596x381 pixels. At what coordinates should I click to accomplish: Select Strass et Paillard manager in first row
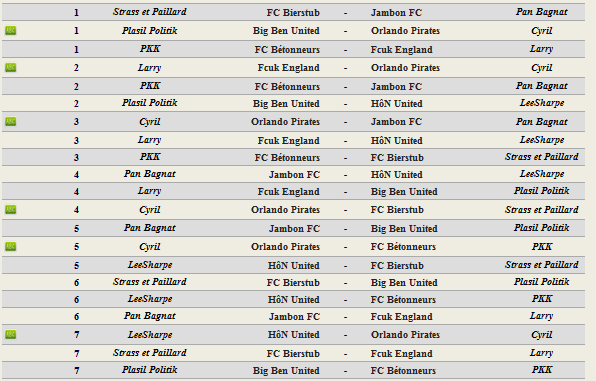(150, 12)
